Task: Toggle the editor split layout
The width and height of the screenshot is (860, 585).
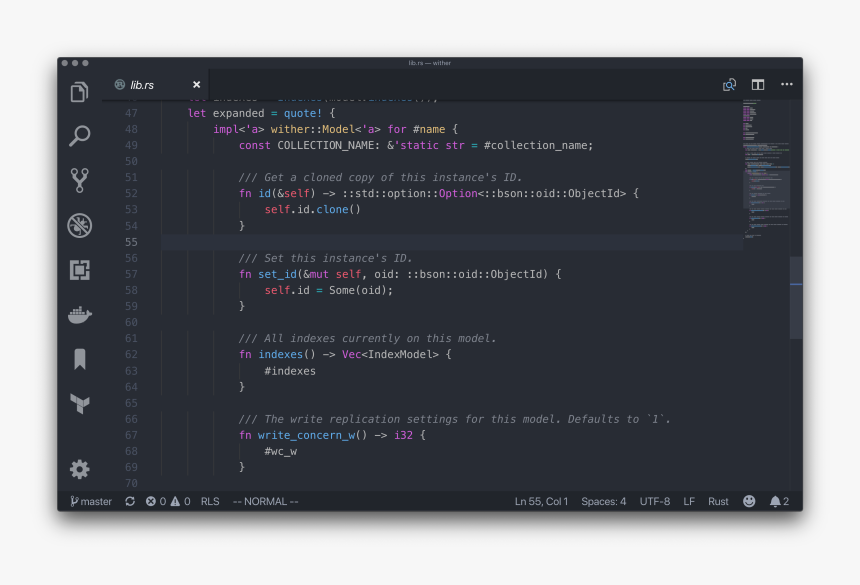Action: 757,84
